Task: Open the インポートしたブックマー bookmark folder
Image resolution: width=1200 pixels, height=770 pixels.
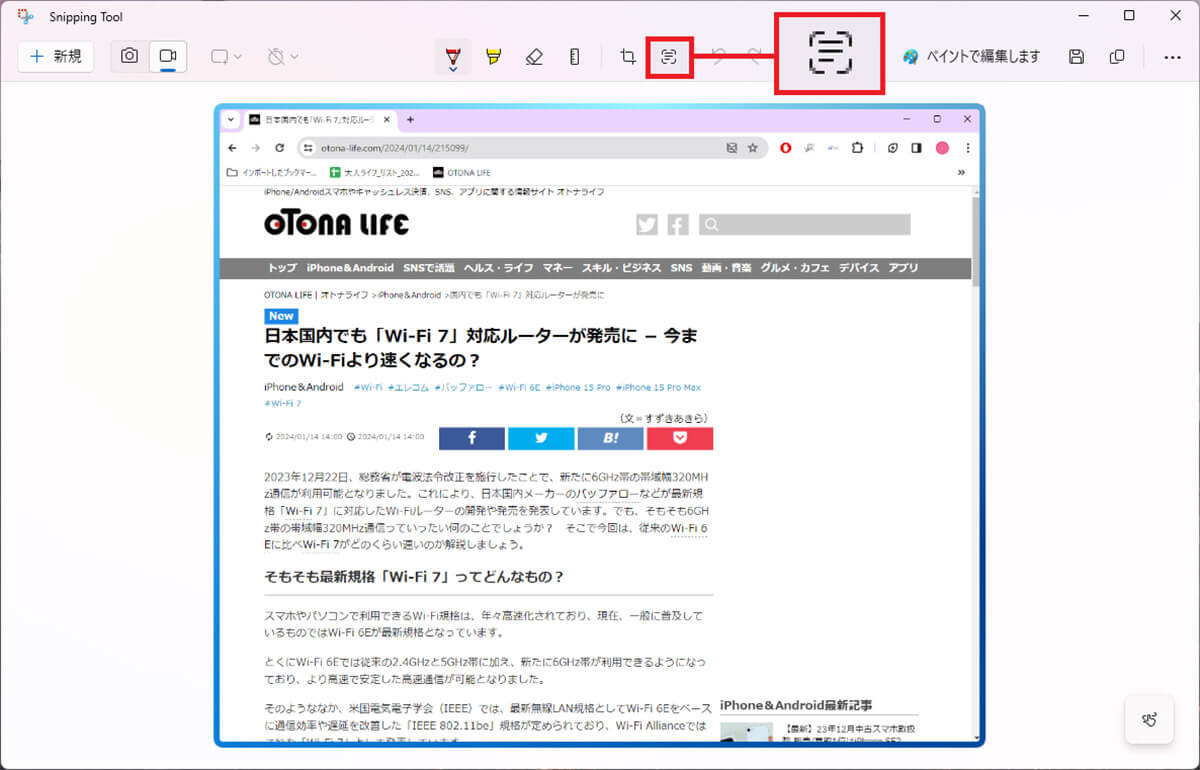Action: point(272,172)
